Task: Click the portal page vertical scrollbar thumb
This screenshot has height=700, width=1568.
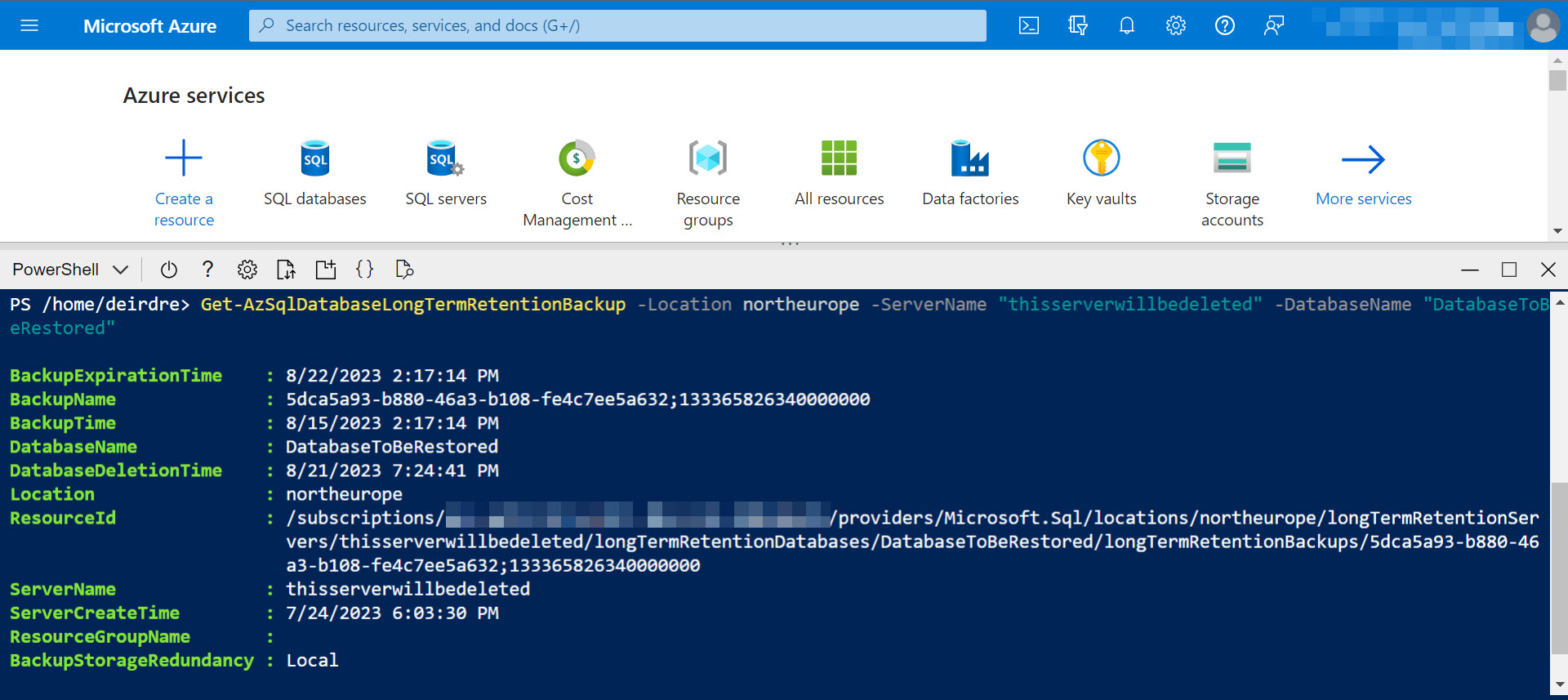Action: pos(1557,81)
